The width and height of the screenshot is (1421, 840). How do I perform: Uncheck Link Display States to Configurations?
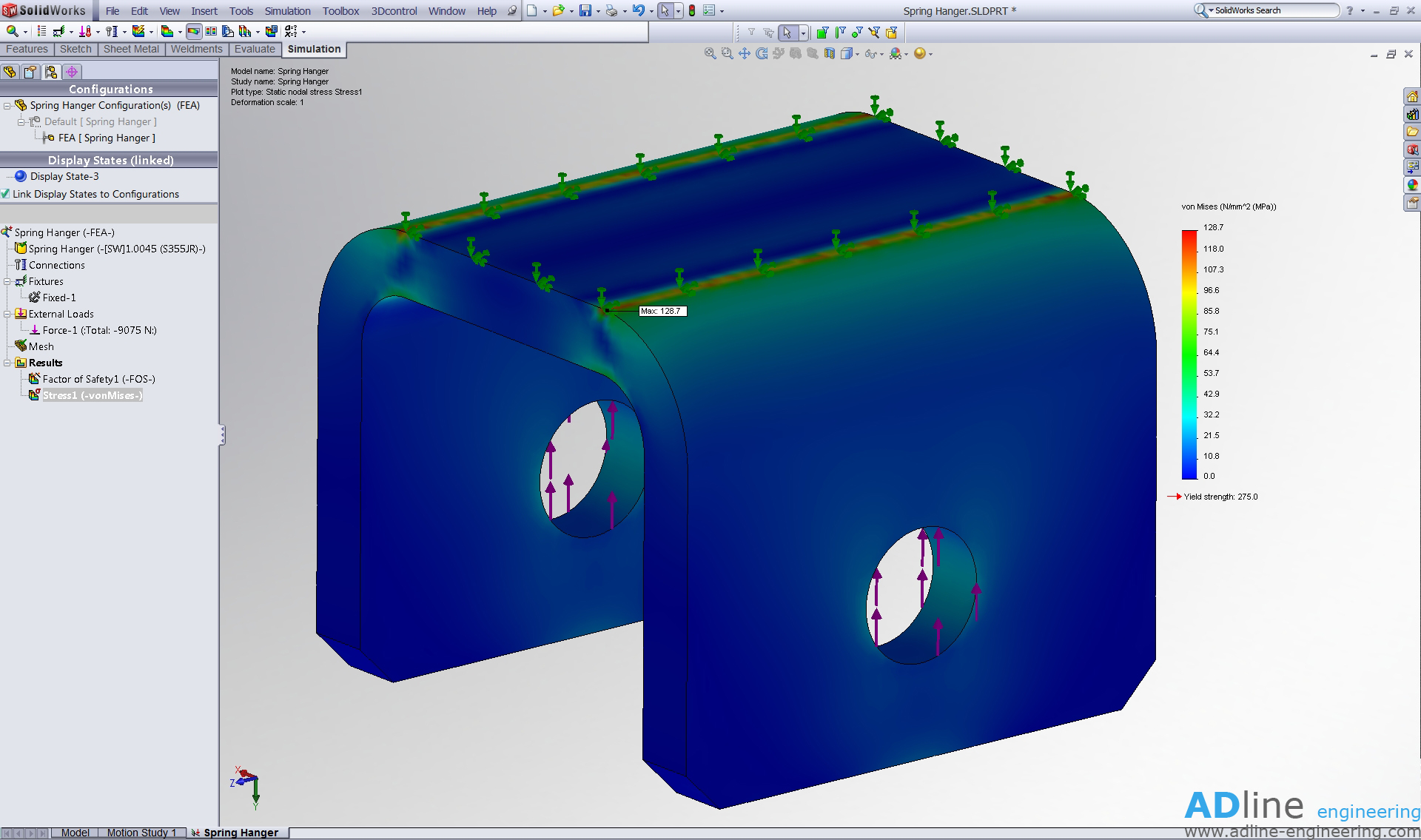(x=6, y=194)
